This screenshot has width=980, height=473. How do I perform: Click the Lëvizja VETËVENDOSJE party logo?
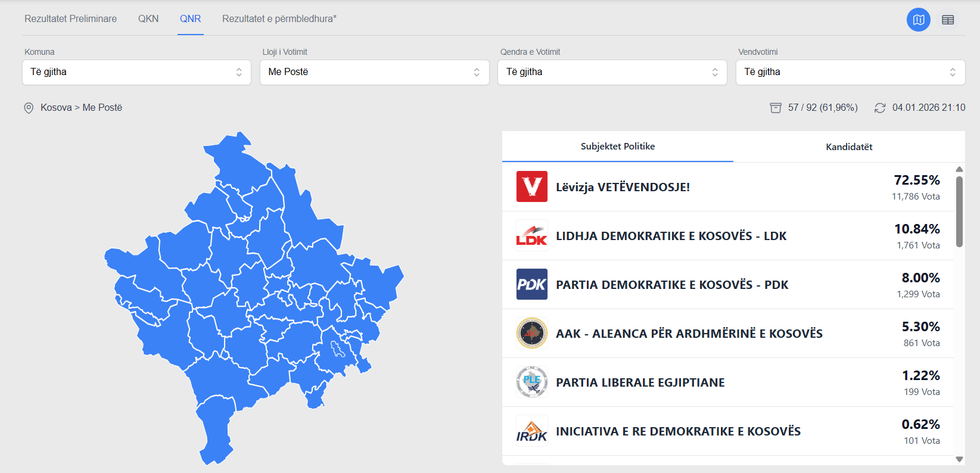point(531,187)
